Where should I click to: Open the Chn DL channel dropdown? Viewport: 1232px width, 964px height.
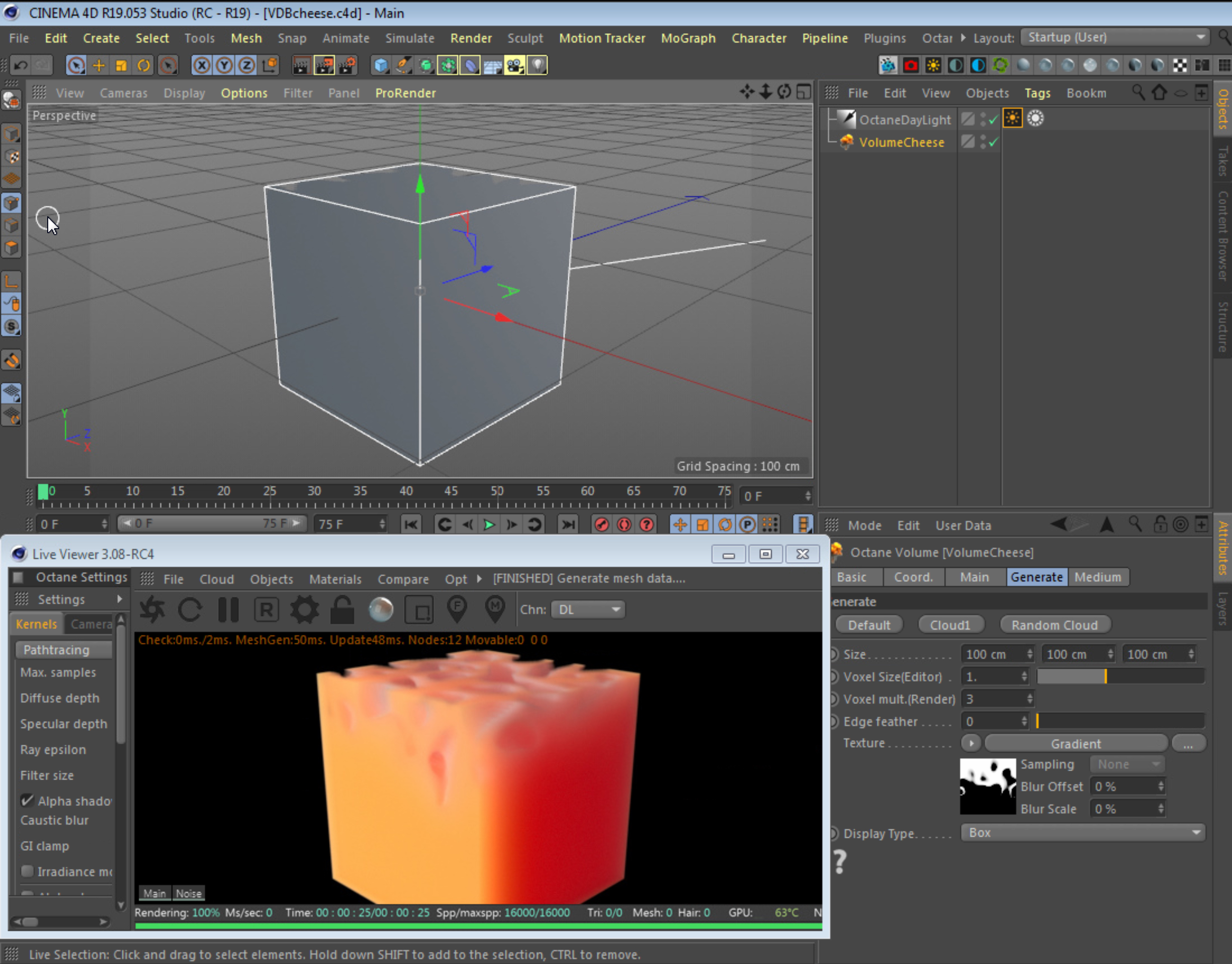pyautogui.click(x=588, y=610)
